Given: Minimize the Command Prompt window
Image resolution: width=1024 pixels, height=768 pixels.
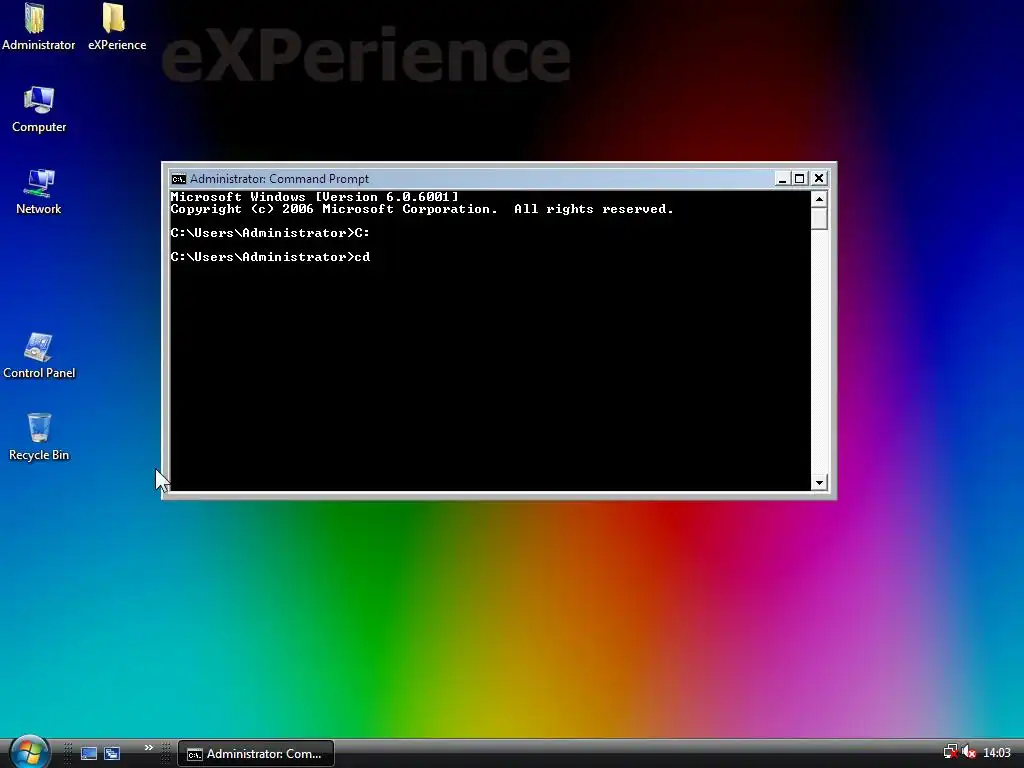Looking at the screenshot, I should tap(782, 178).
